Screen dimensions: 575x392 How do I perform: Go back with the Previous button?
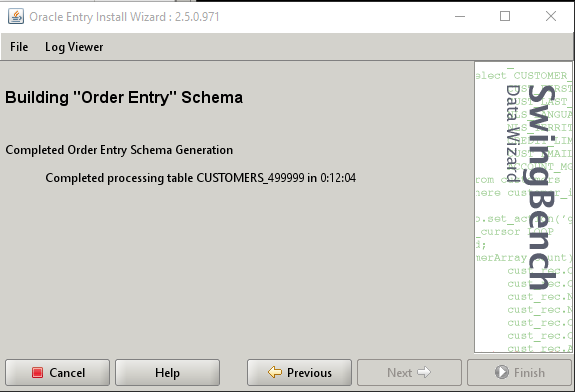point(299,373)
